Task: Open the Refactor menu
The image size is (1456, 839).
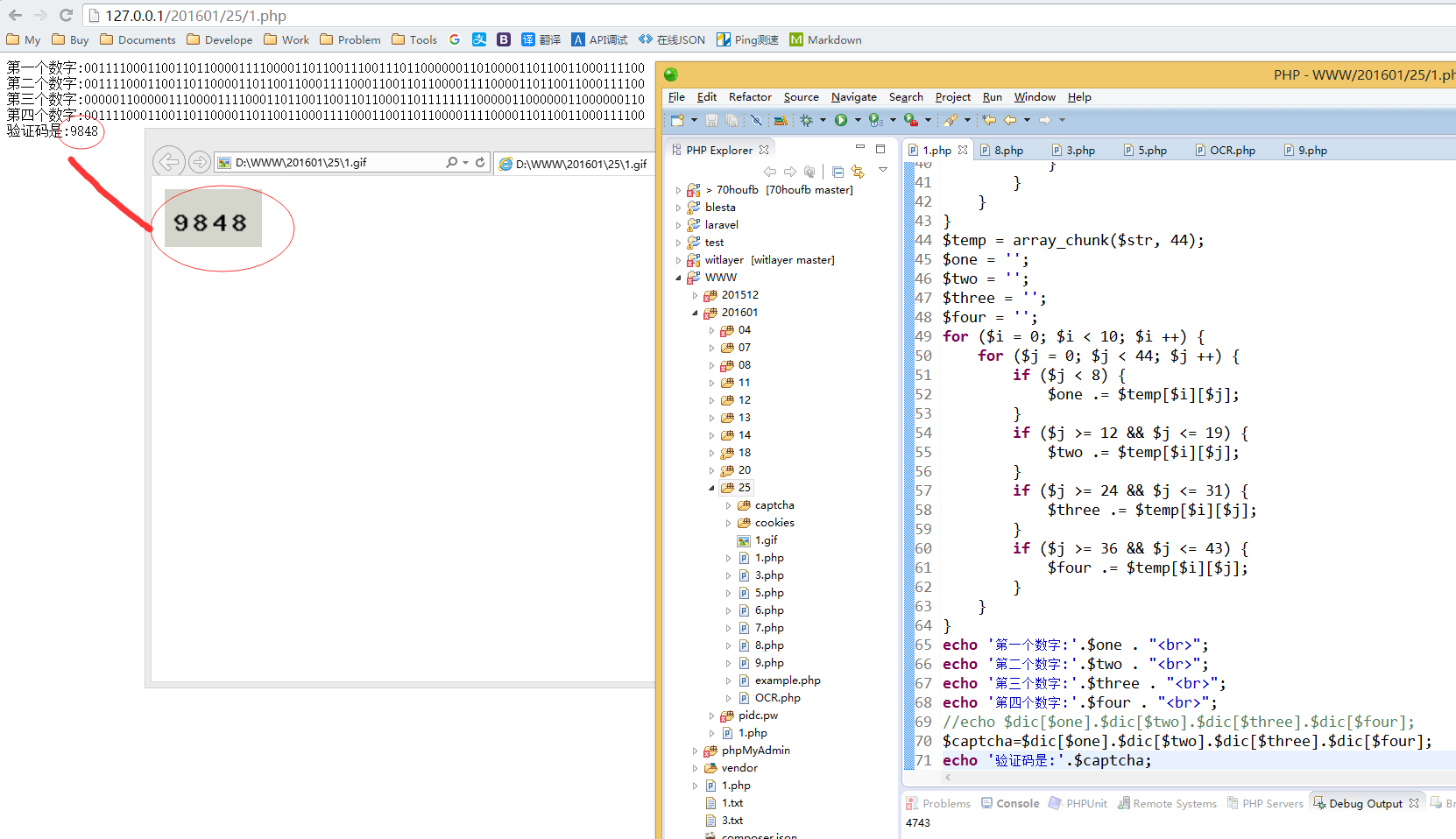Action: 750,97
